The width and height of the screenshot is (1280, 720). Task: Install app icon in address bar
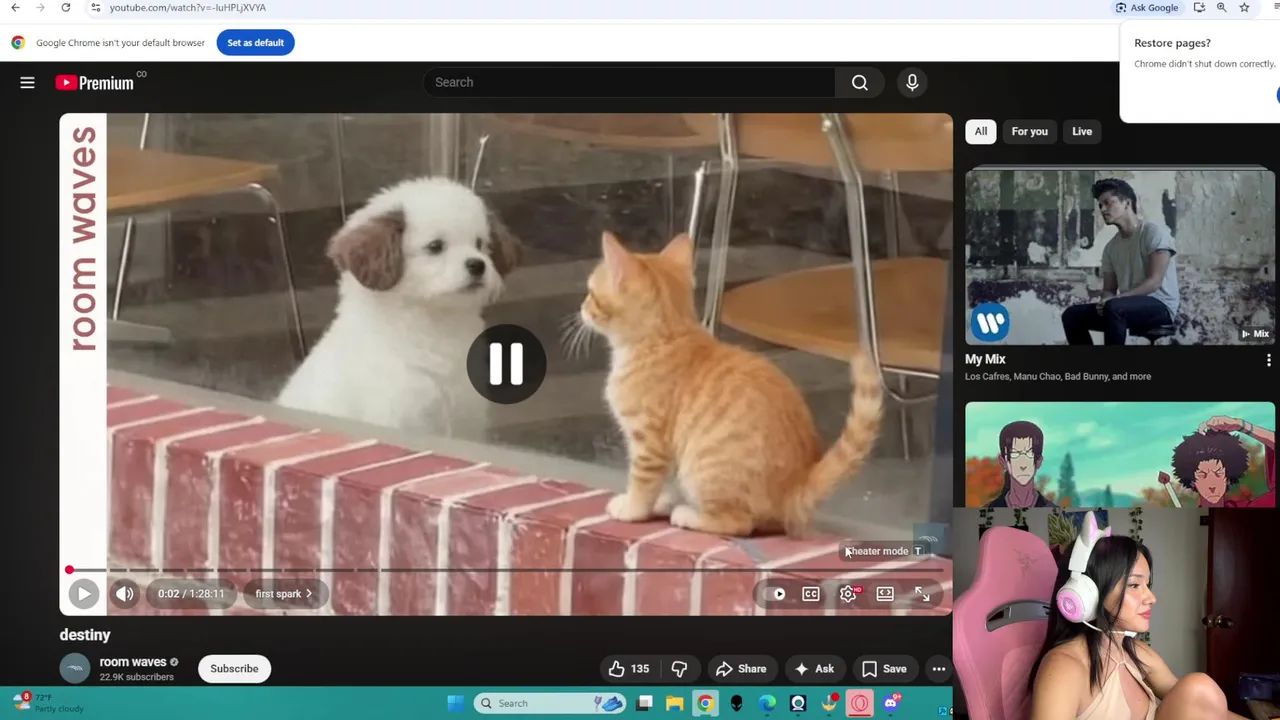coord(1199,7)
